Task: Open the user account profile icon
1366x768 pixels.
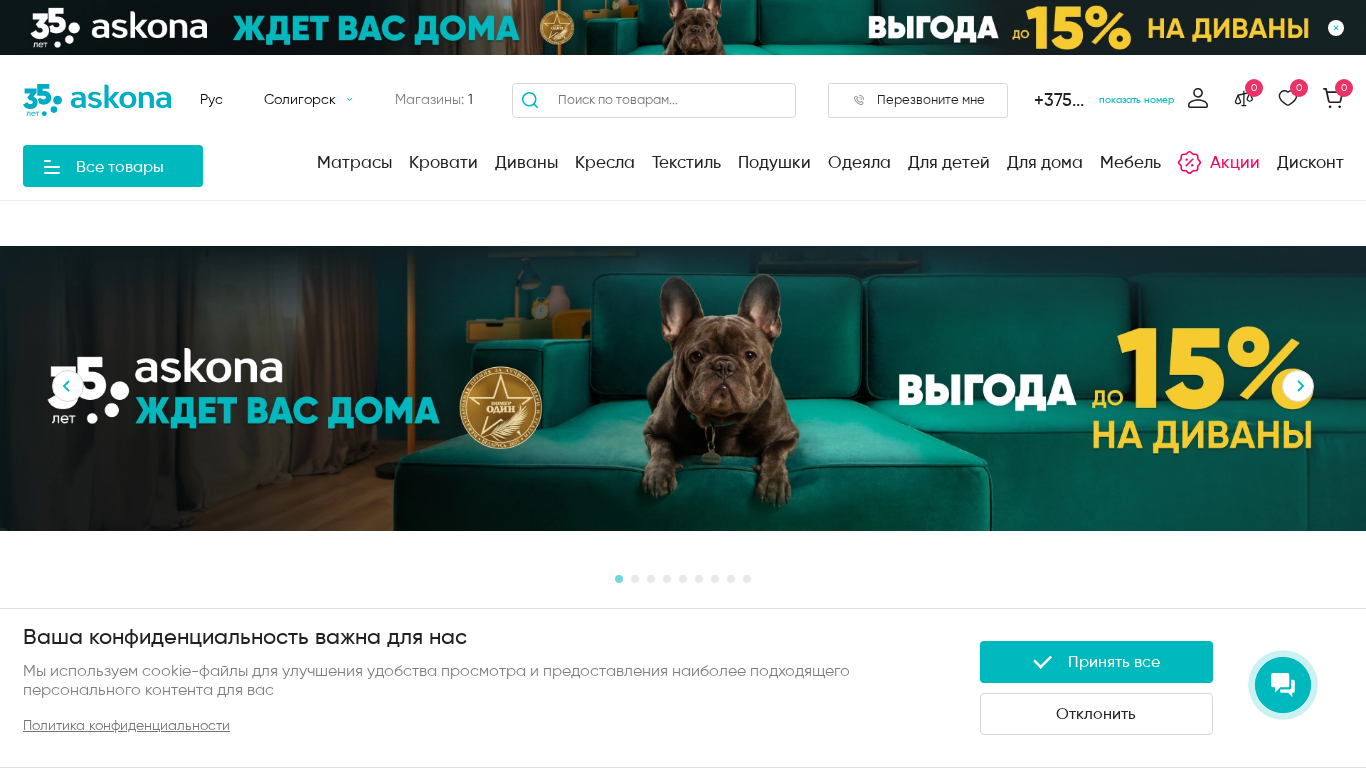Action: (1198, 98)
